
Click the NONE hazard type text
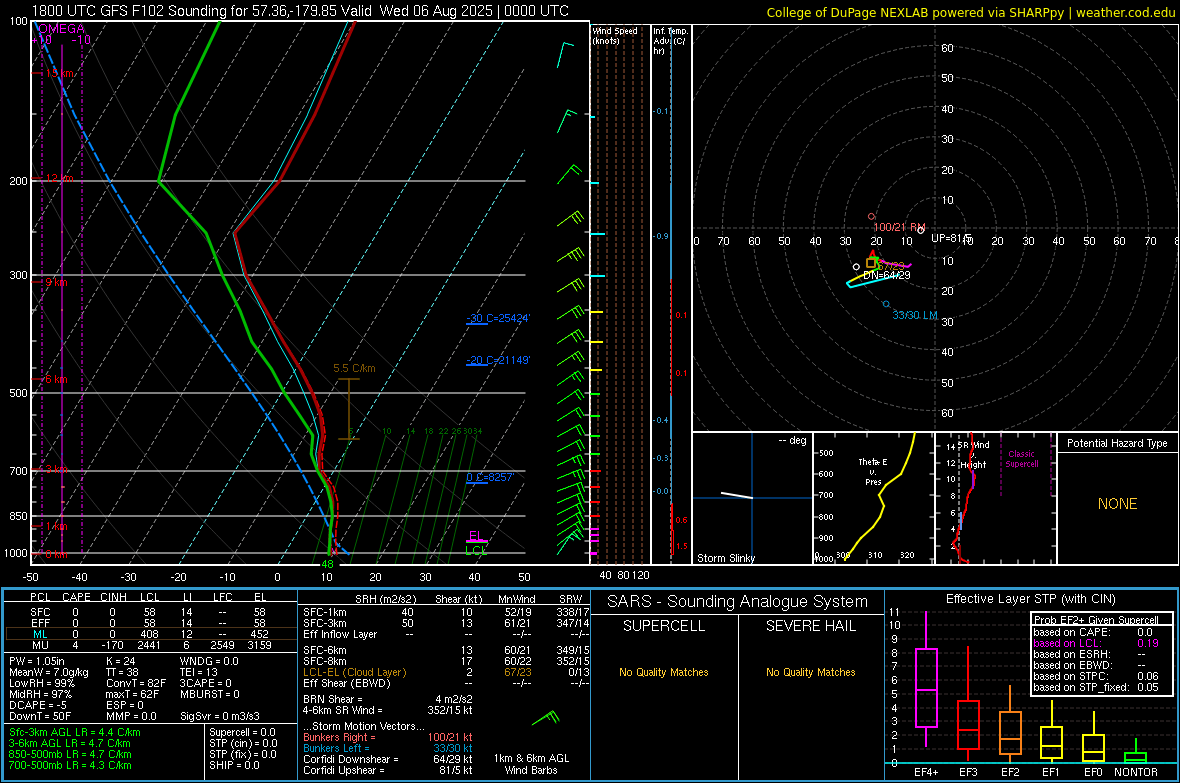click(x=1117, y=504)
